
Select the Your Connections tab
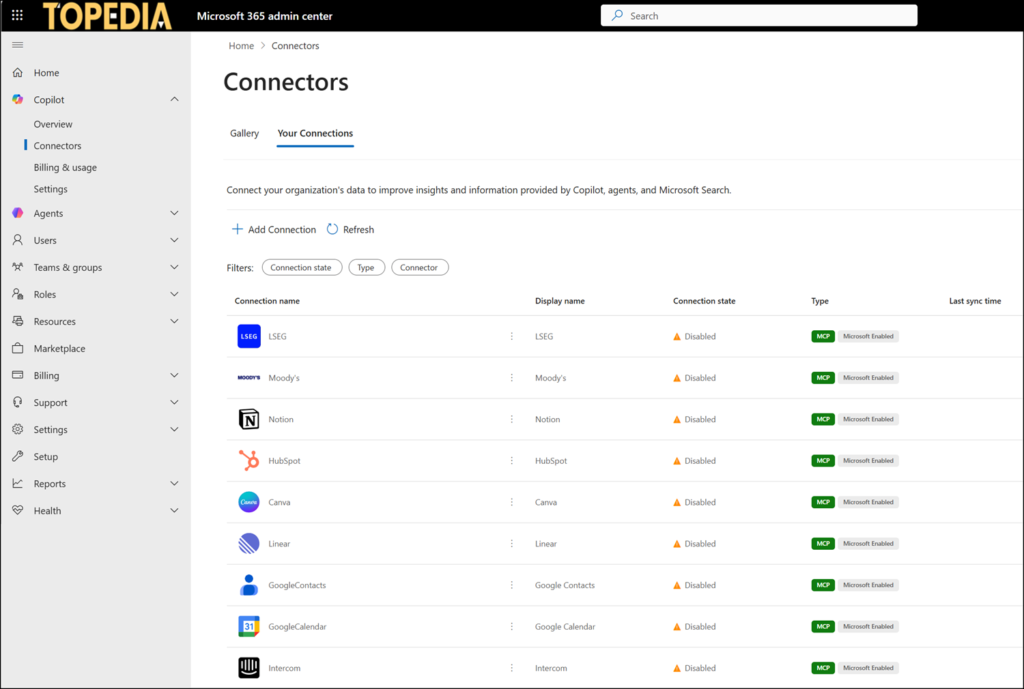coord(315,133)
